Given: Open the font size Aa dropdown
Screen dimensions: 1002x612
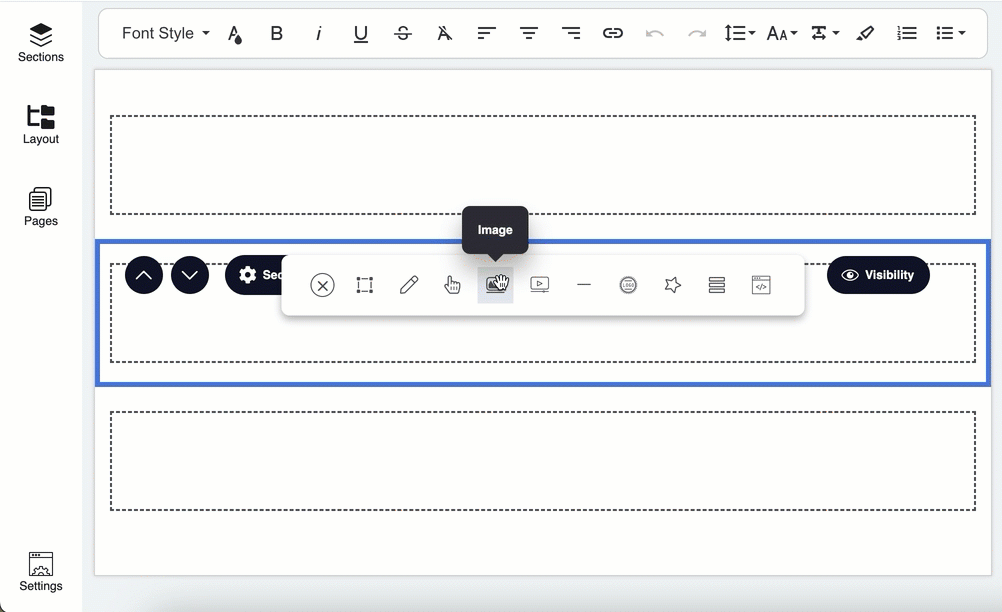Looking at the screenshot, I should tap(781, 33).
